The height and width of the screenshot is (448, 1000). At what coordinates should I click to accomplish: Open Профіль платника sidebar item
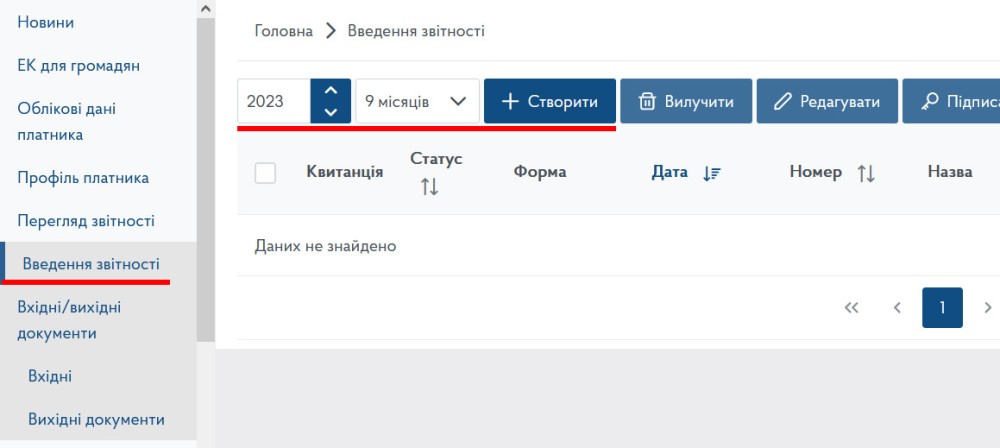(x=83, y=178)
